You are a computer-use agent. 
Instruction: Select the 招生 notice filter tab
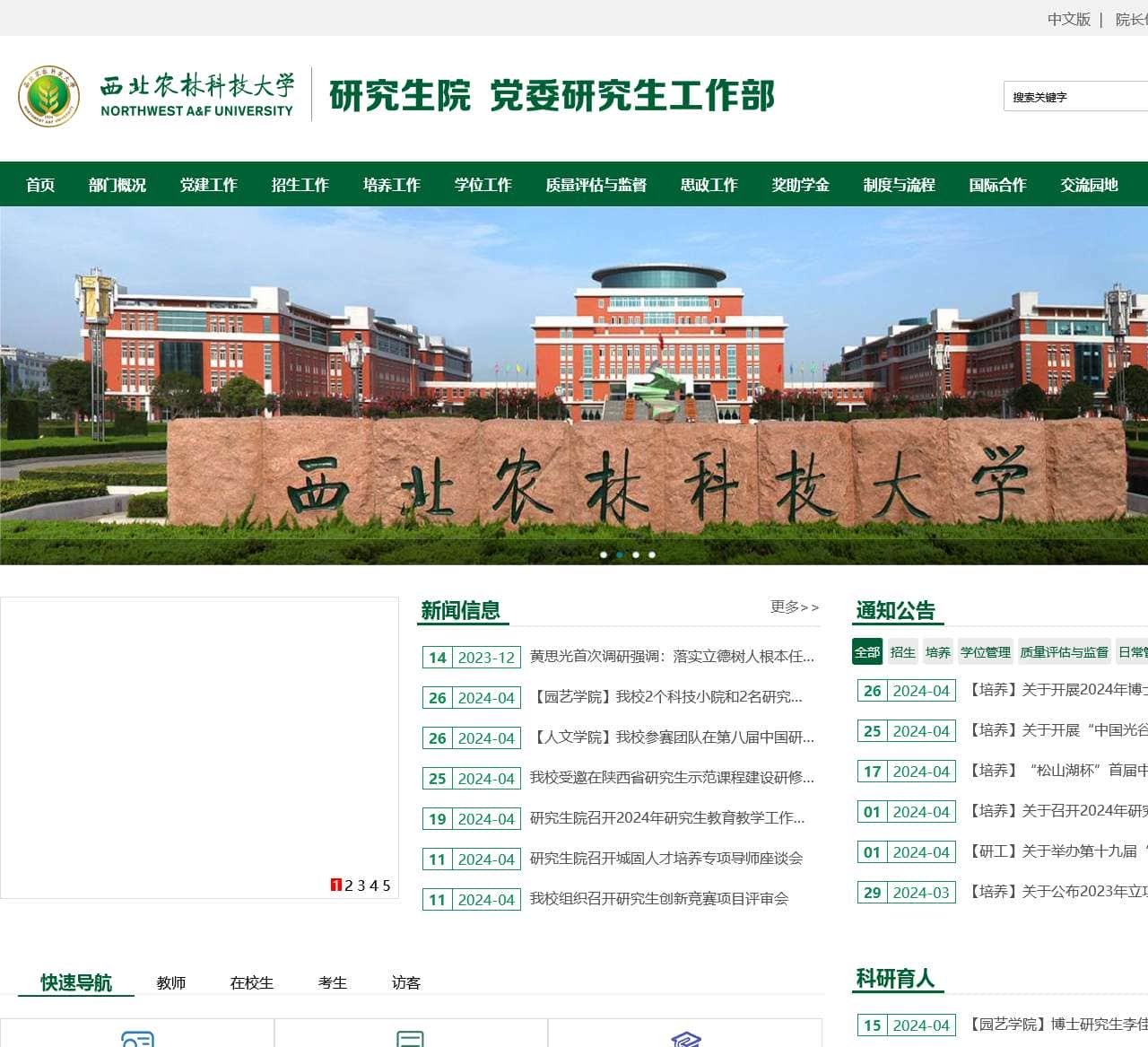coord(903,652)
